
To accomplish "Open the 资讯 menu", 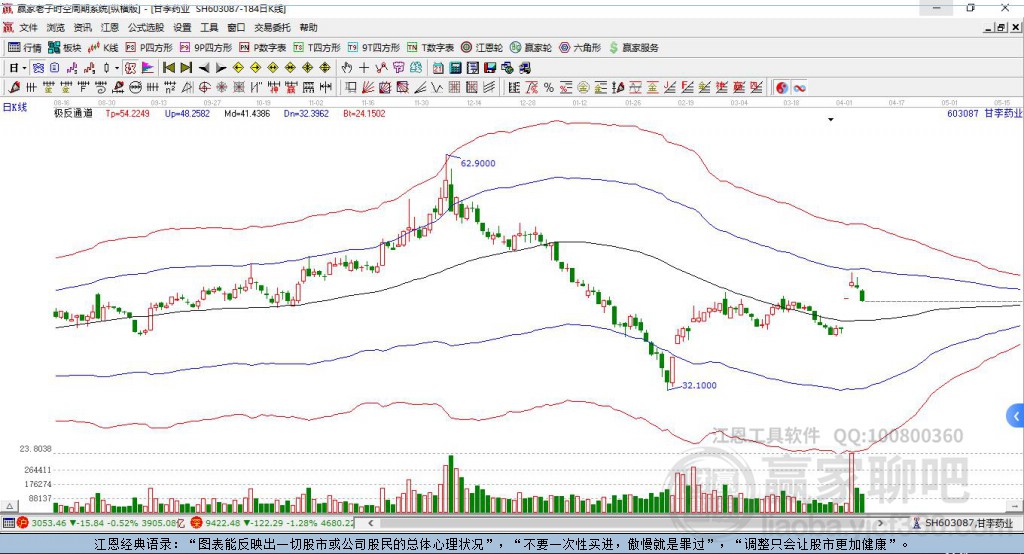I will tap(82, 27).
